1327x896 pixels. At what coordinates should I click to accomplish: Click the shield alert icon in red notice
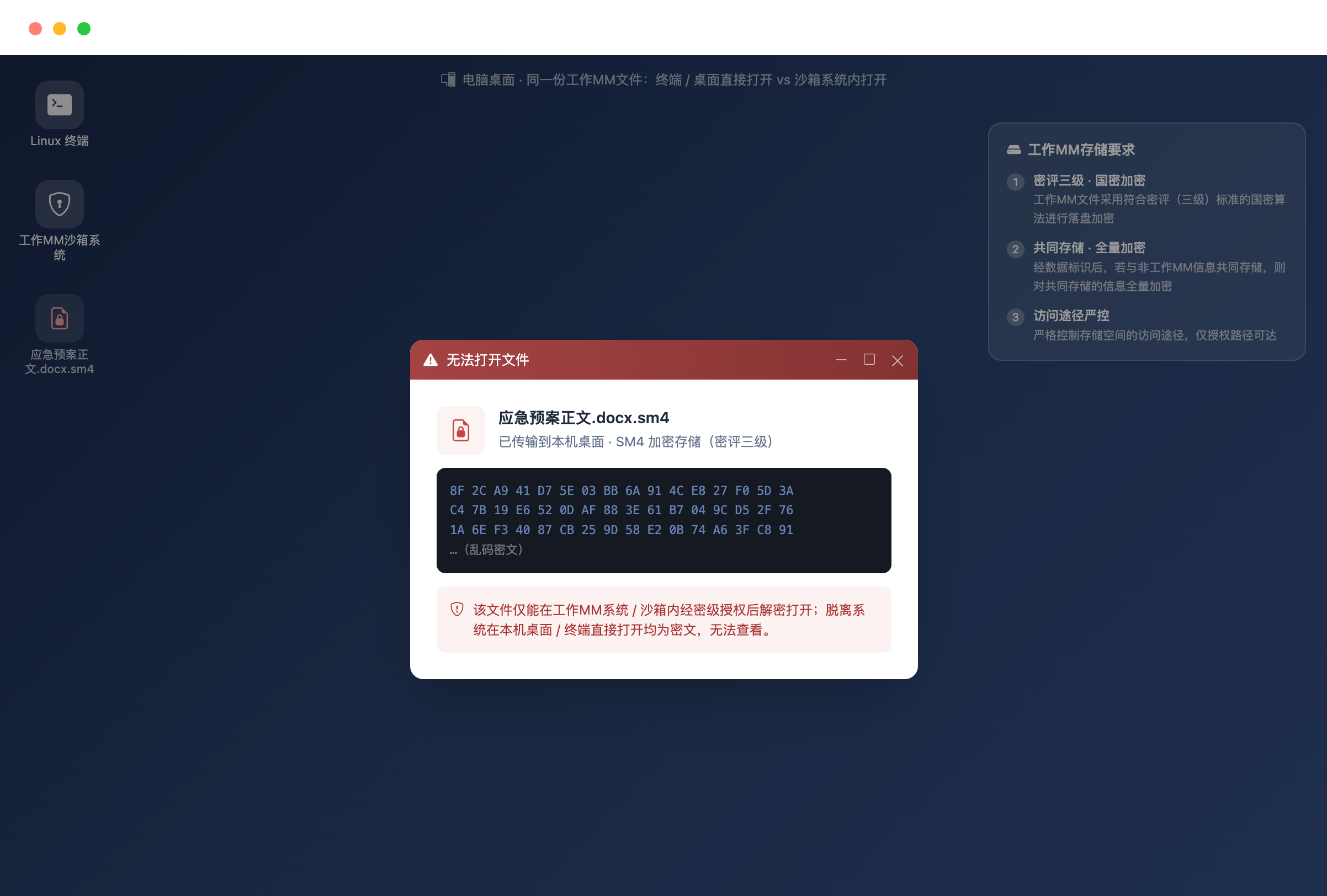[457, 610]
